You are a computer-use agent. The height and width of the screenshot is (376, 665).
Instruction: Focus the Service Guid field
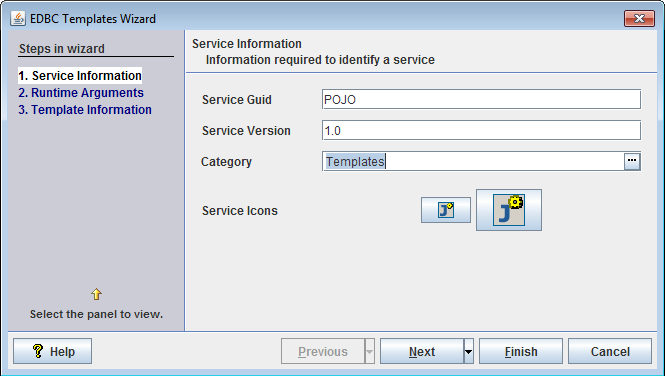[481, 99]
